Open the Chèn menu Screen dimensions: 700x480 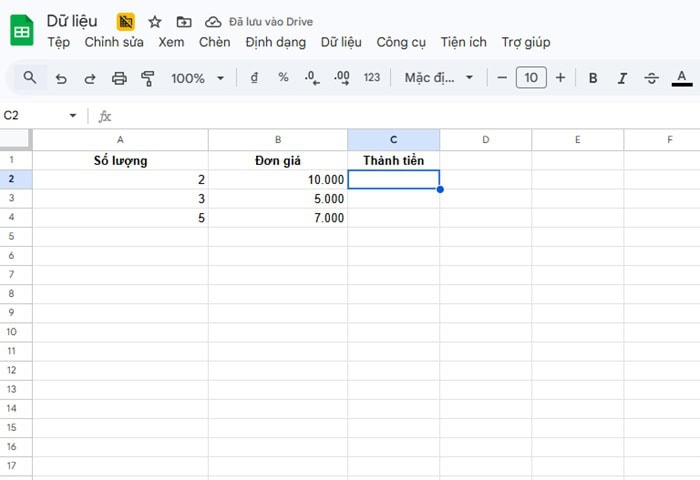point(214,42)
